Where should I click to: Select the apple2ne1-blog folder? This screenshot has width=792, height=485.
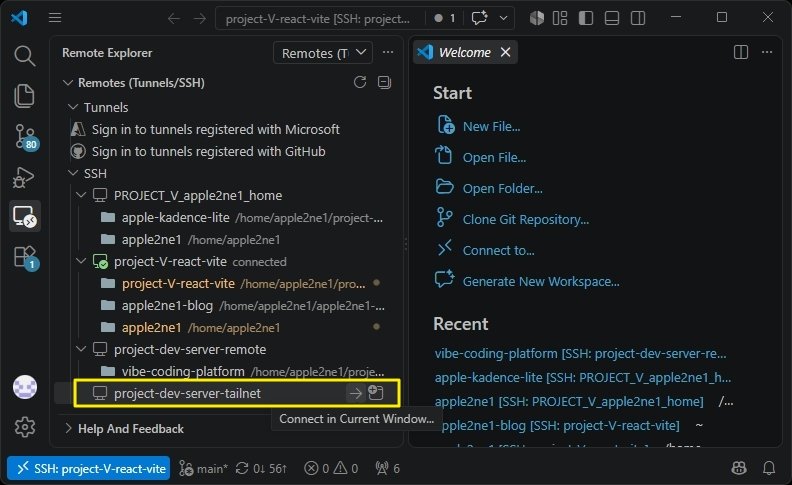click(x=167, y=305)
